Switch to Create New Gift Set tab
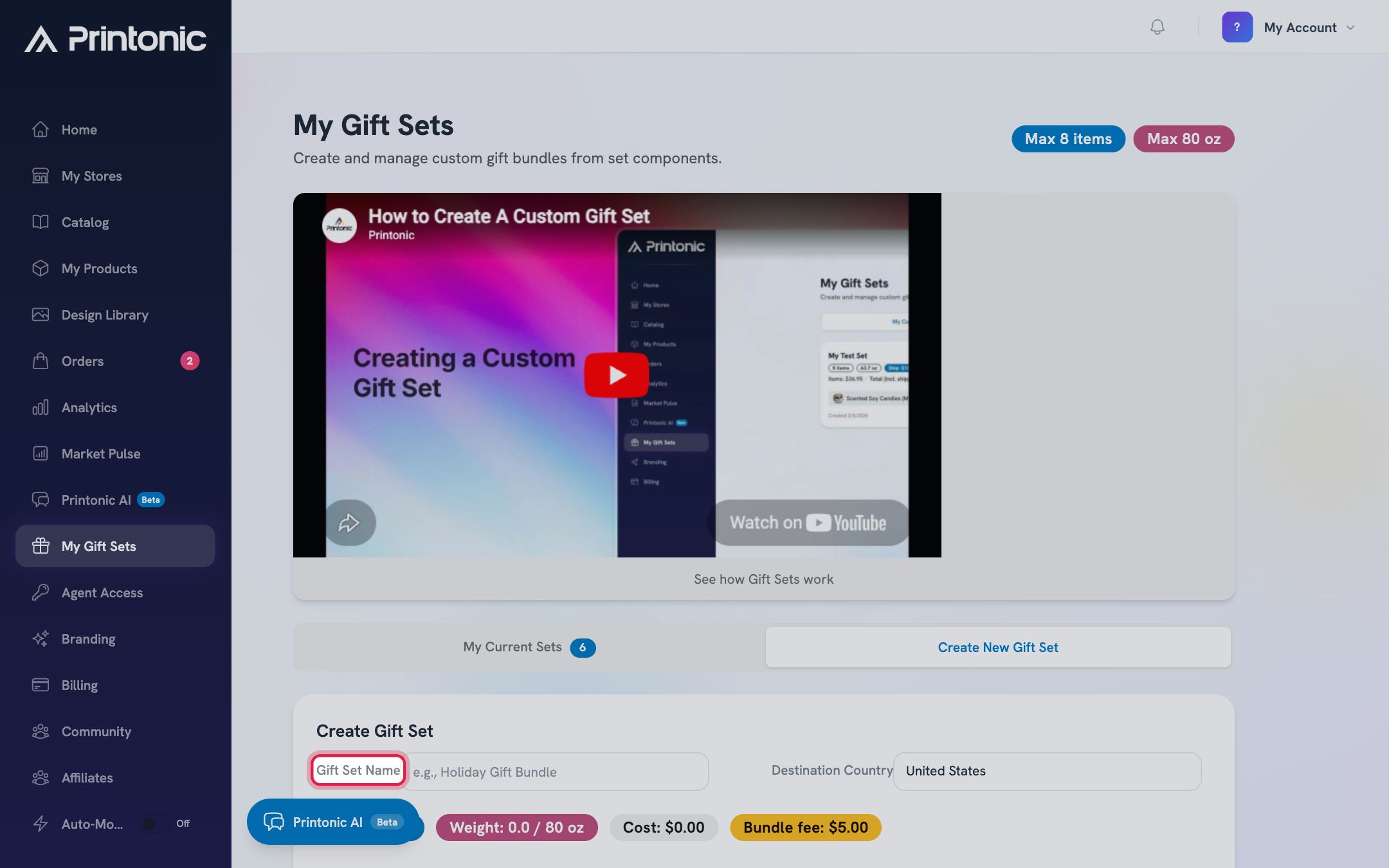Screen dimensions: 1389x868 [998, 647]
